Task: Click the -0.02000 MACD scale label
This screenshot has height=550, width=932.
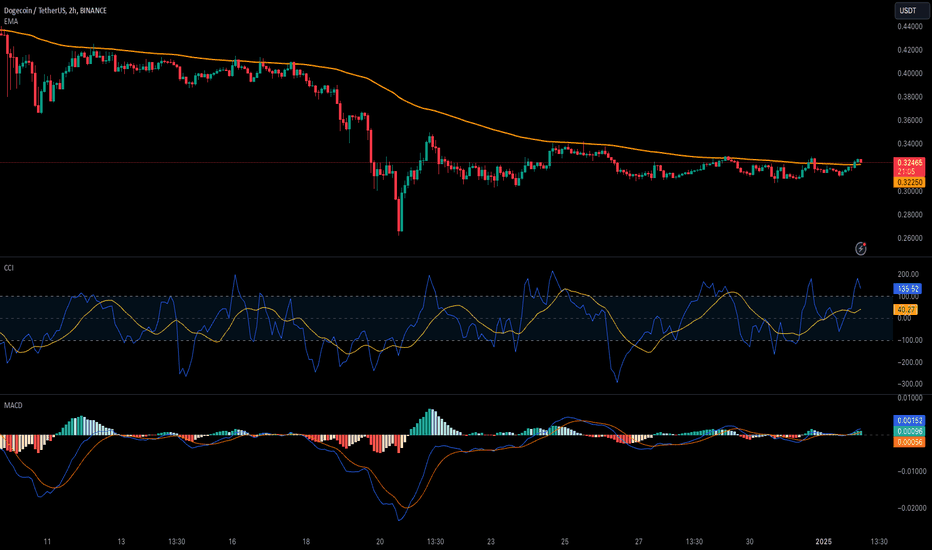Action: (x=910, y=508)
